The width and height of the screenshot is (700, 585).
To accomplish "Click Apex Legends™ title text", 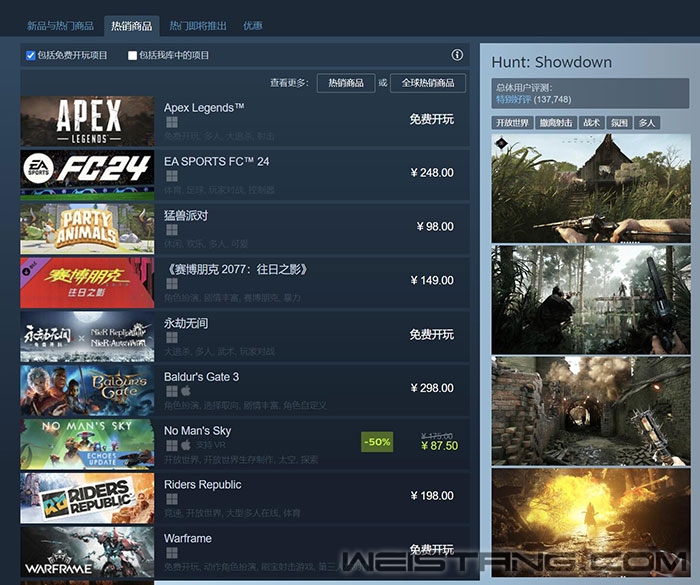I will tap(204, 108).
